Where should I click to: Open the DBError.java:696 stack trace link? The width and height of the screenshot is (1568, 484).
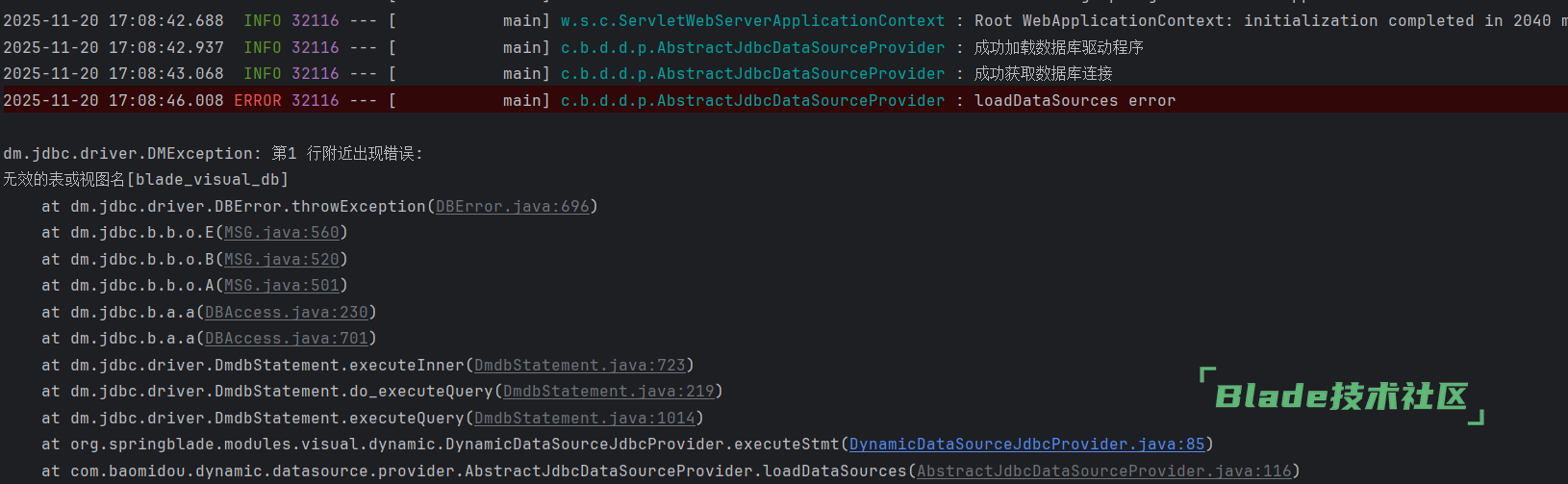click(512, 207)
